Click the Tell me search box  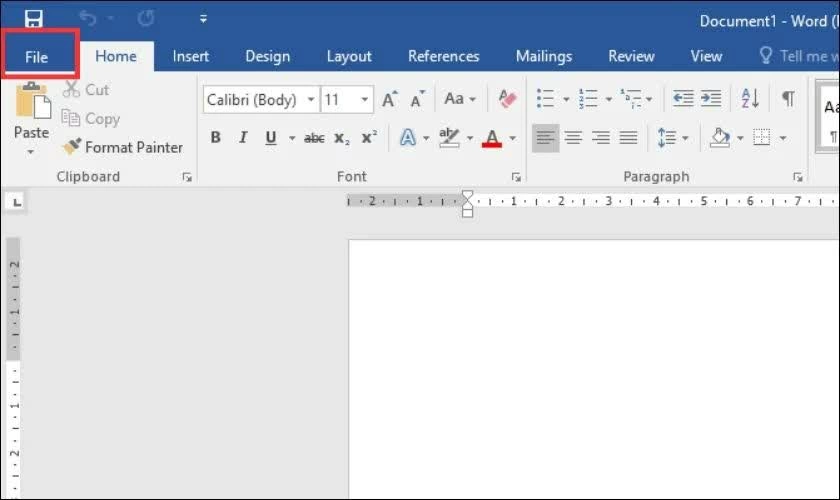click(x=798, y=56)
